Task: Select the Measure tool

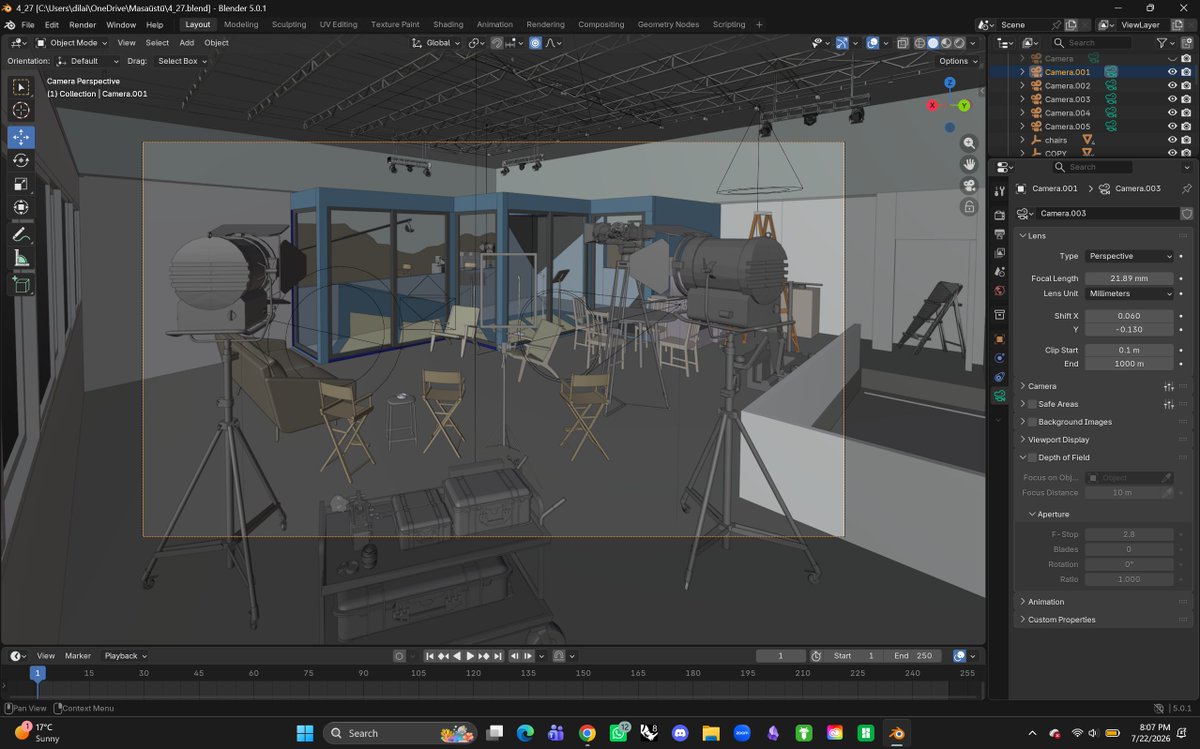Action: [x=21, y=258]
